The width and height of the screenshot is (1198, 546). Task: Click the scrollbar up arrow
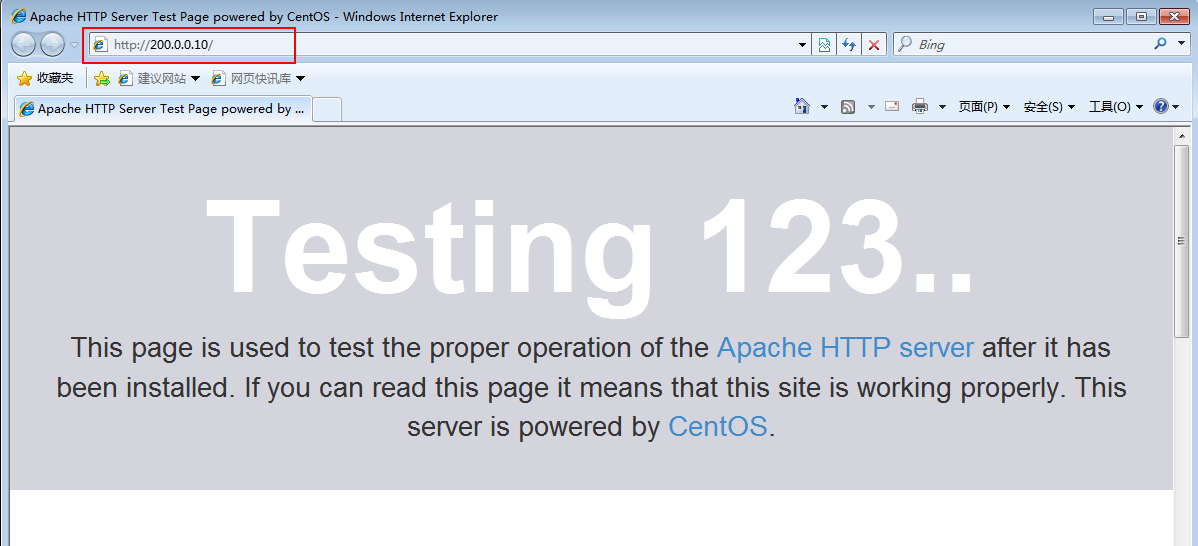pos(1181,136)
